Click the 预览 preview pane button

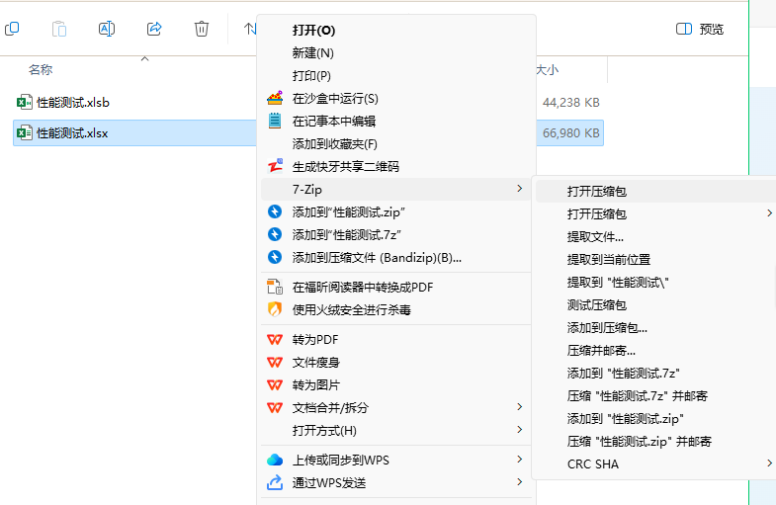coord(700,29)
